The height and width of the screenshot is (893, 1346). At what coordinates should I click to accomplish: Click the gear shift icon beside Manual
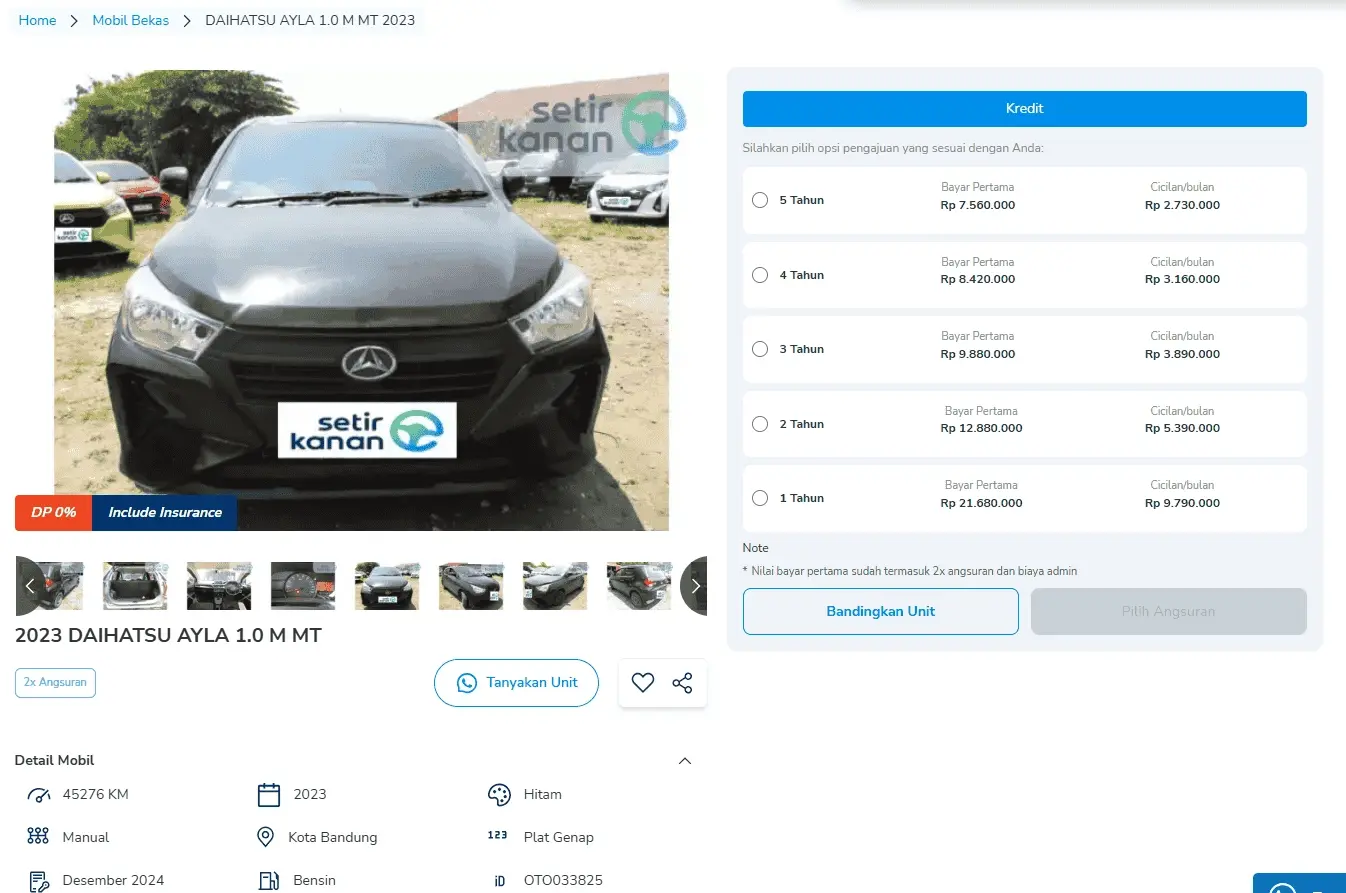pos(38,837)
